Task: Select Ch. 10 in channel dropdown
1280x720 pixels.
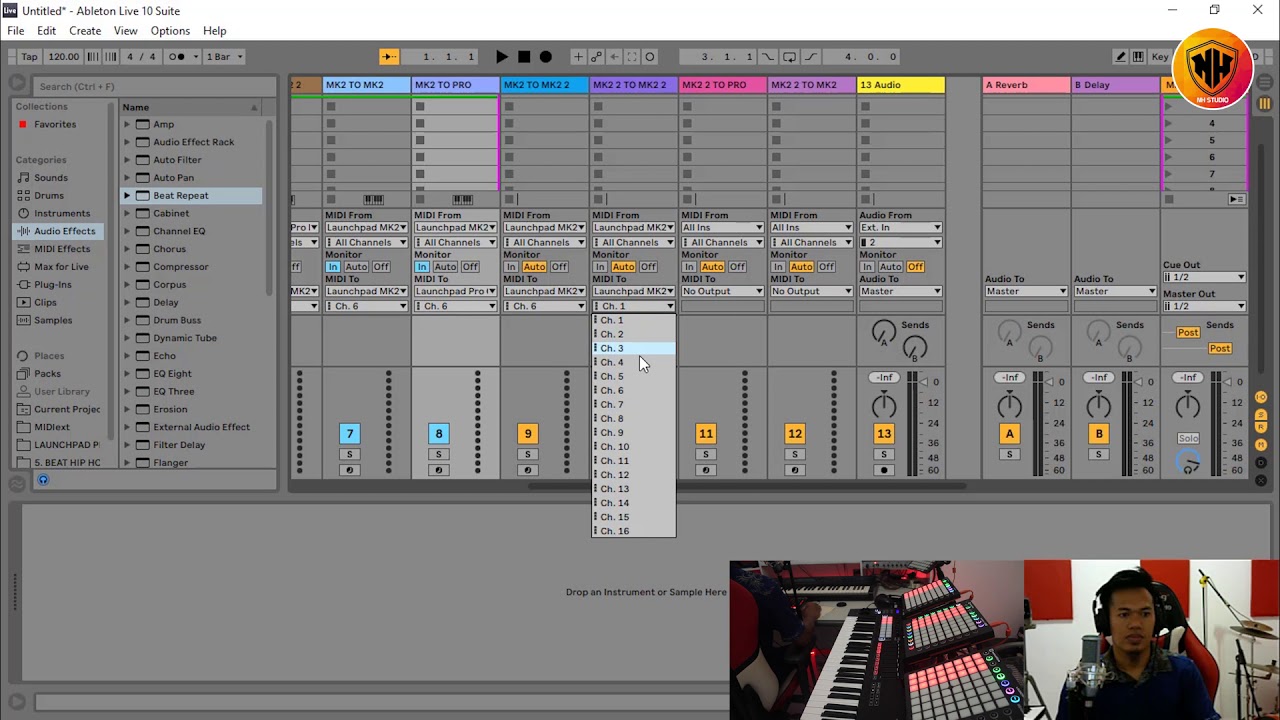Action: point(634,447)
